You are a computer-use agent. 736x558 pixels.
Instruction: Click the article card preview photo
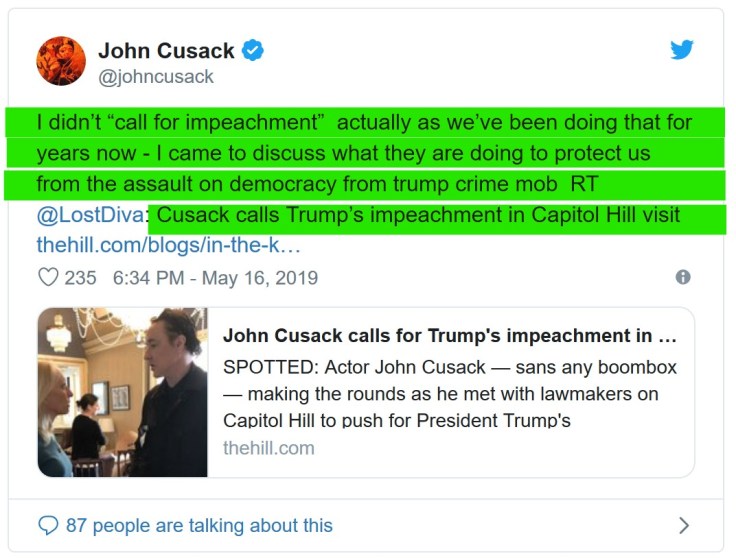pos(122,392)
